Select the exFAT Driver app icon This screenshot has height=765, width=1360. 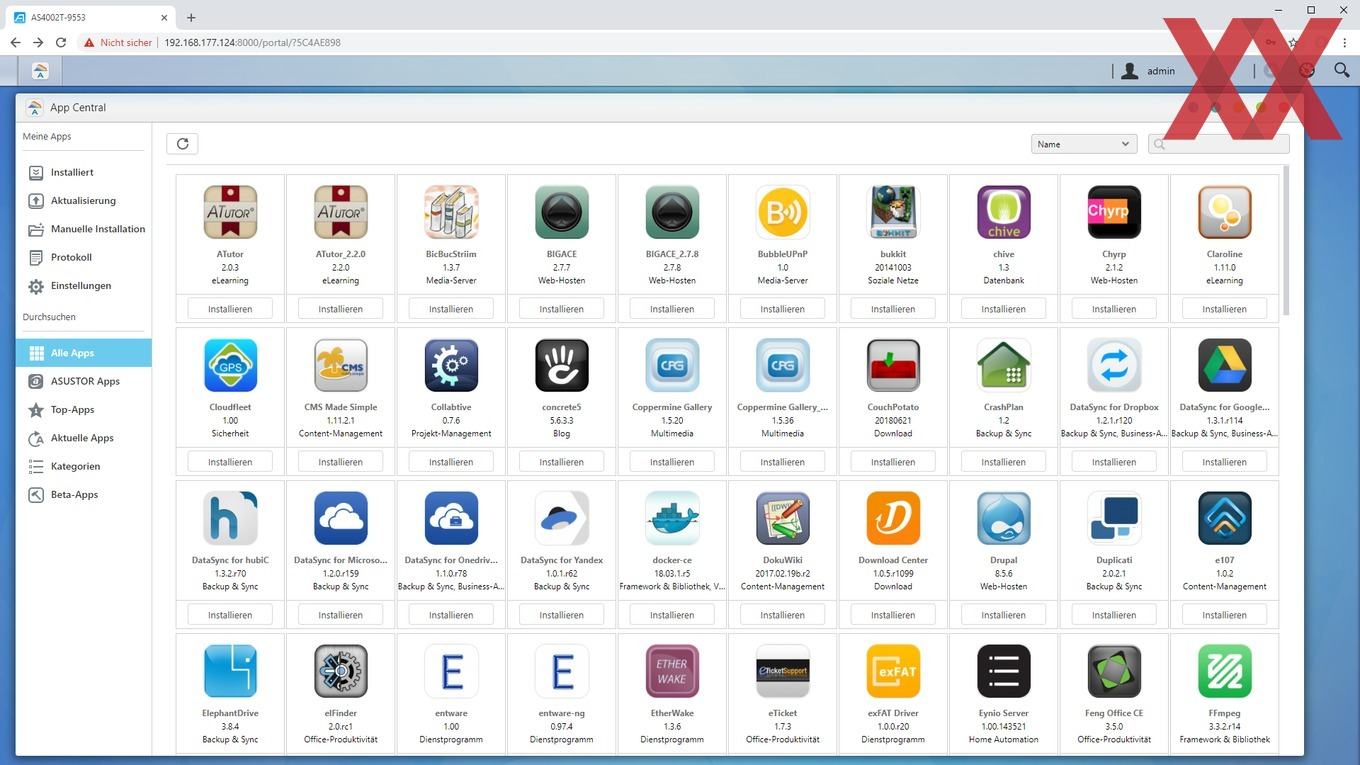point(893,671)
